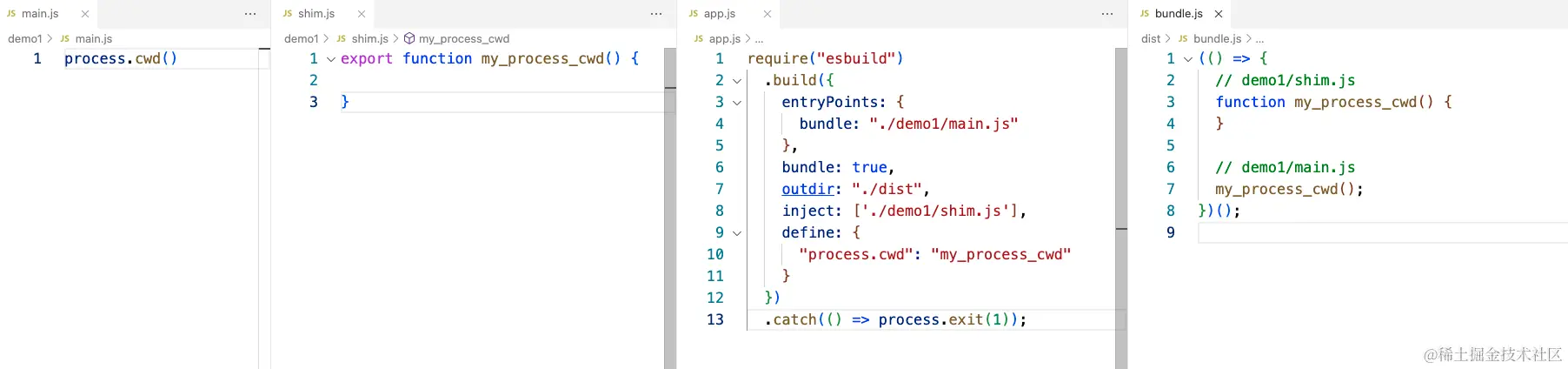Click JS file icon on bundle.js tab
The width and height of the screenshot is (1568, 369).
(x=1145, y=14)
